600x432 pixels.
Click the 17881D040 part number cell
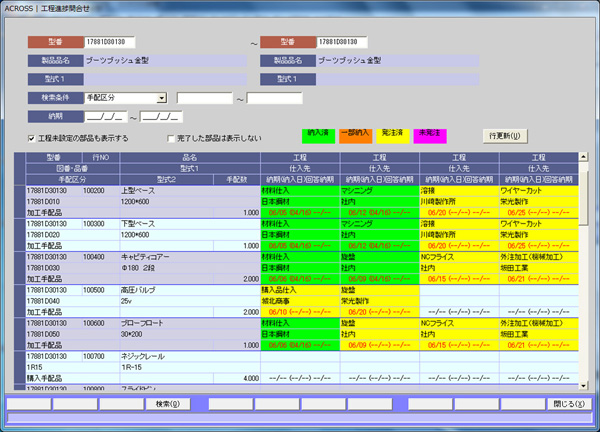[x=73, y=301]
